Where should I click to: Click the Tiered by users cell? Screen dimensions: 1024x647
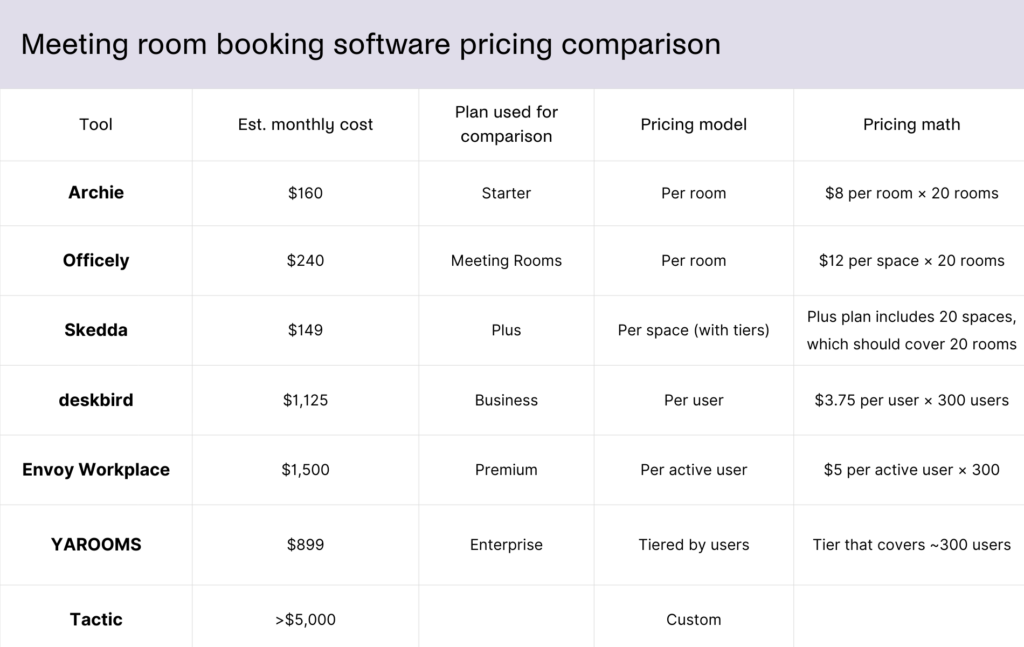click(x=693, y=545)
